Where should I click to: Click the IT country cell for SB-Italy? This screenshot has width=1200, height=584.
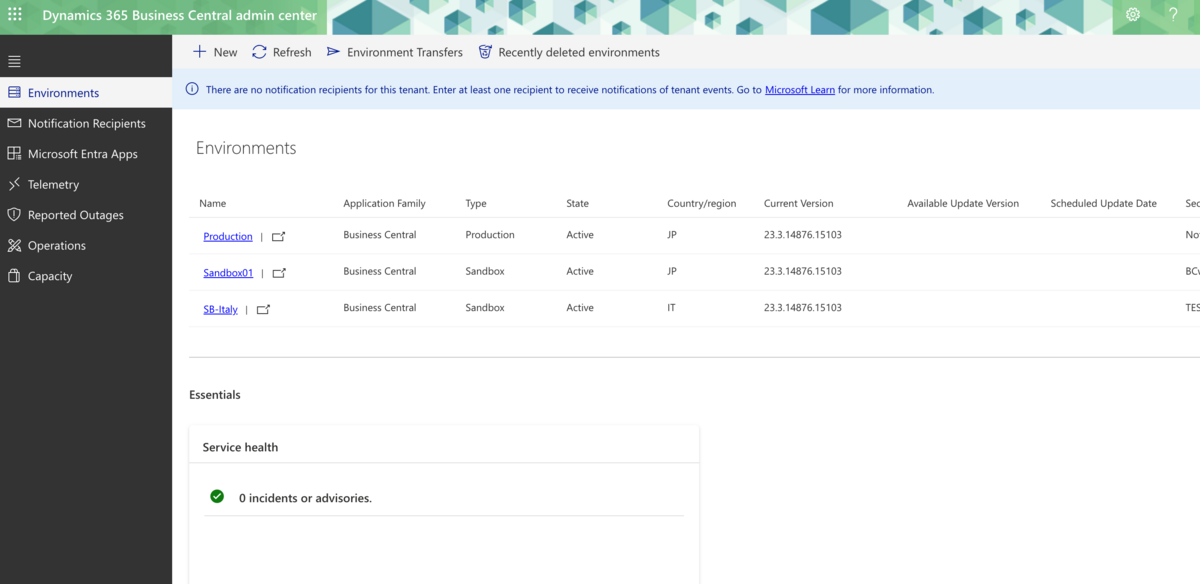click(x=671, y=308)
